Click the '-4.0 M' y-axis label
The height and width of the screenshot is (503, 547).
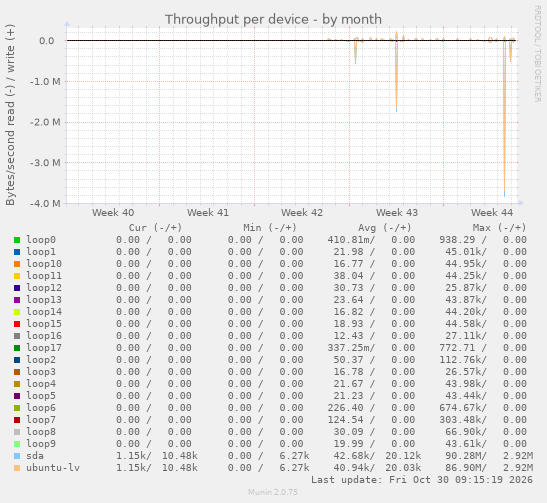(x=45, y=203)
